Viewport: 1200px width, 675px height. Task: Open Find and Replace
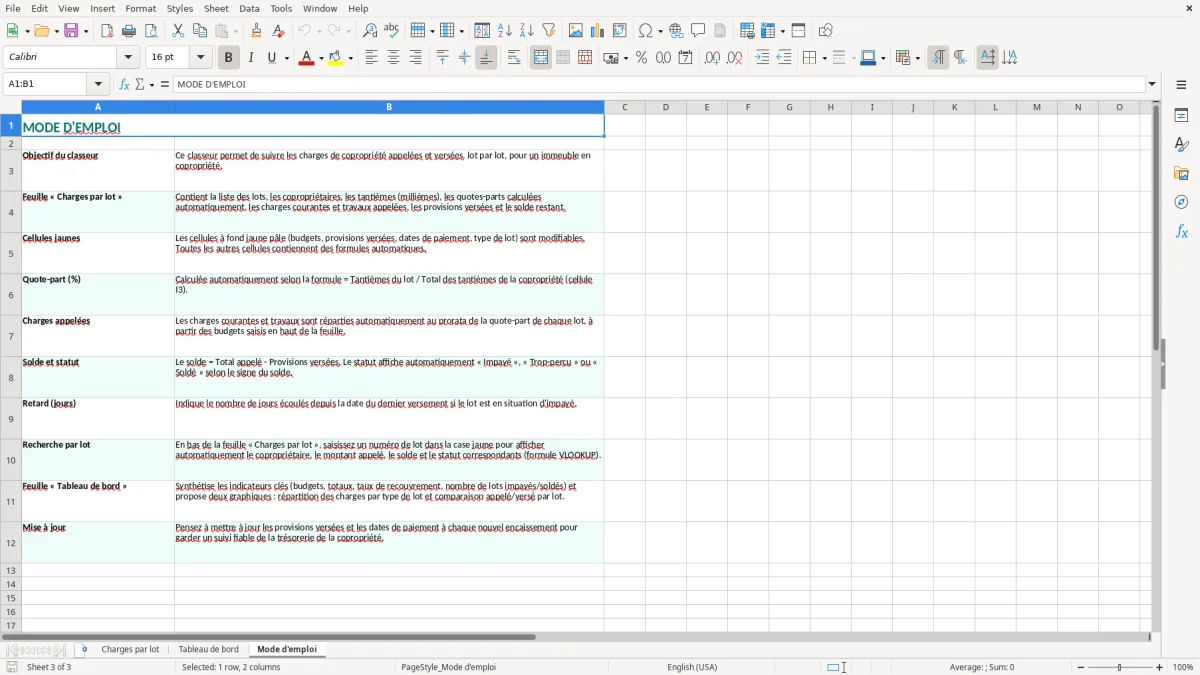point(369,31)
